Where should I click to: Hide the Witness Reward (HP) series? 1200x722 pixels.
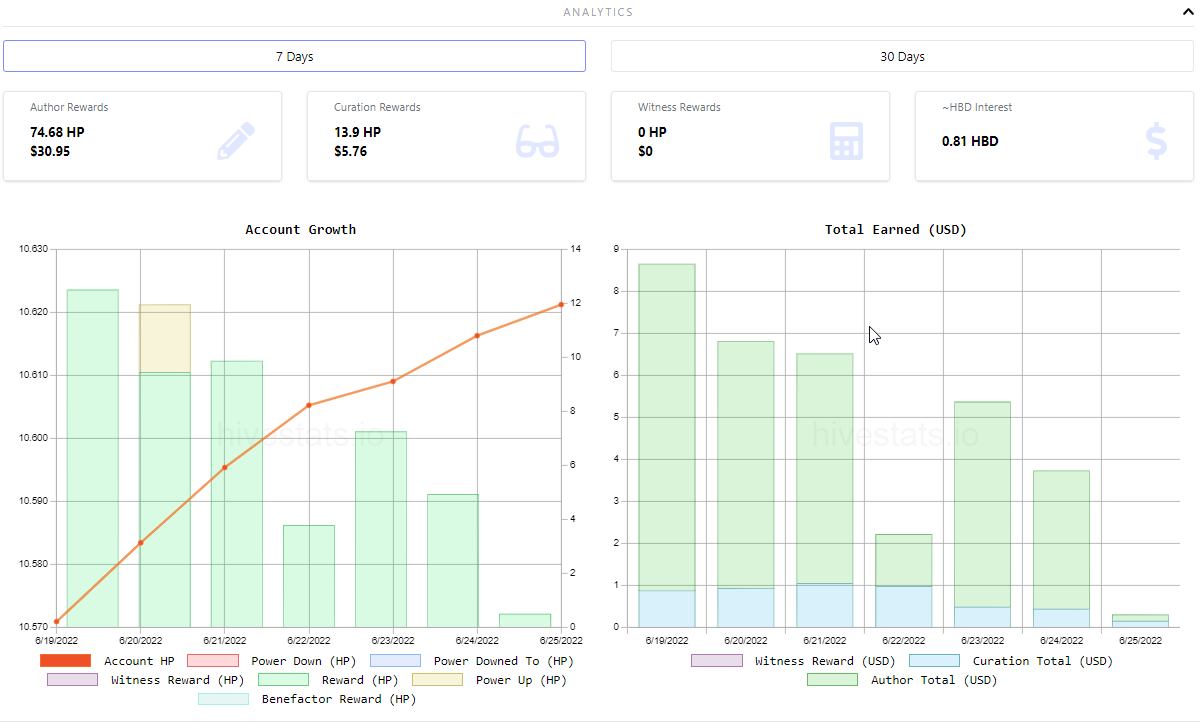click(146, 680)
